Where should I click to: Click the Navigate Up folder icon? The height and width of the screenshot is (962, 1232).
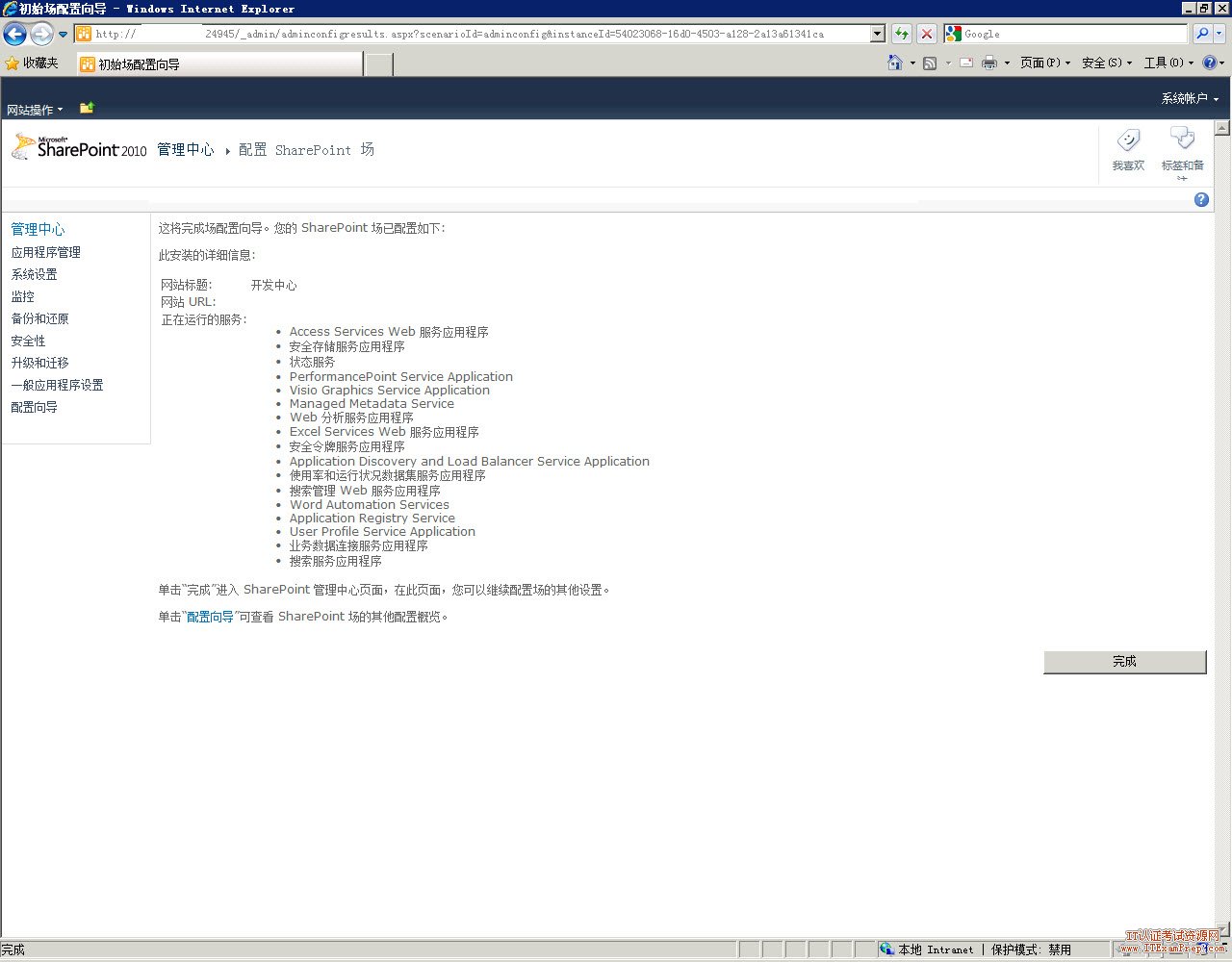click(87, 108)
